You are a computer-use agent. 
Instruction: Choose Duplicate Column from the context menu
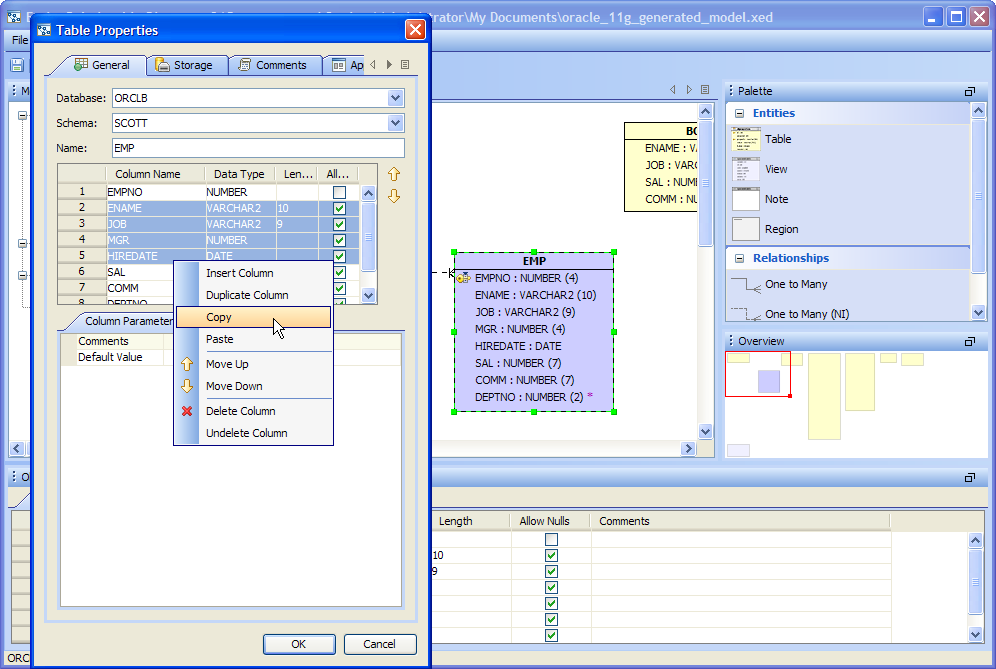coord(253,295)
